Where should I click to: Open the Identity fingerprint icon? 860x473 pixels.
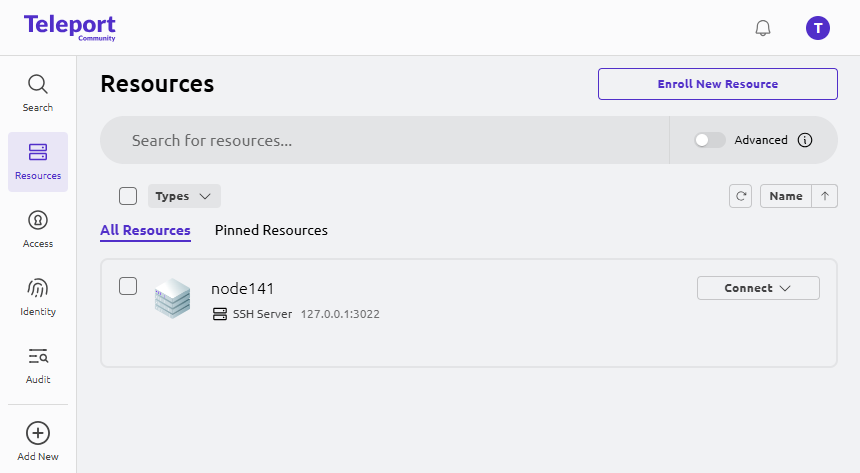38,288
